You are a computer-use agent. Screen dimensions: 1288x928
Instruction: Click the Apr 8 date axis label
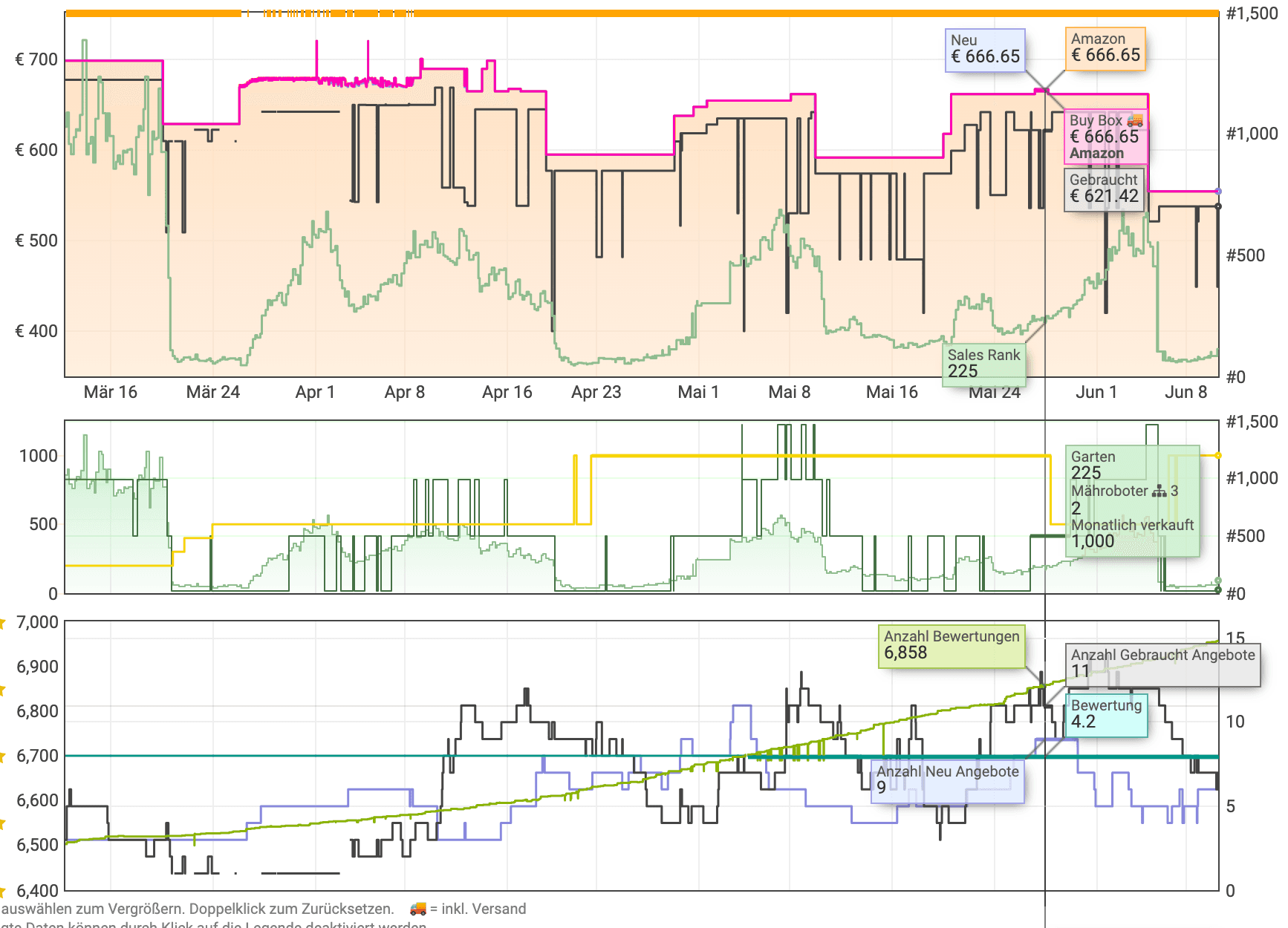[405, 392]
